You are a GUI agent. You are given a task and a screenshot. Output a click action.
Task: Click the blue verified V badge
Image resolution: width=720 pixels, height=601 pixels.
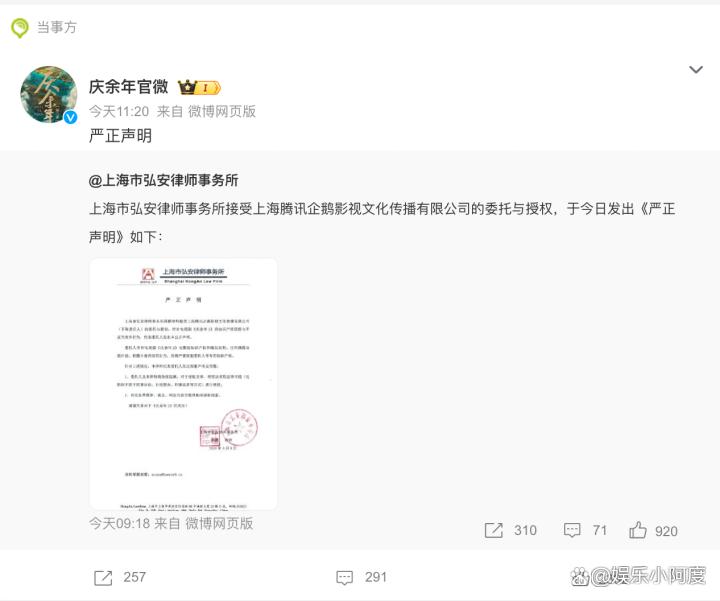(70, 118)
